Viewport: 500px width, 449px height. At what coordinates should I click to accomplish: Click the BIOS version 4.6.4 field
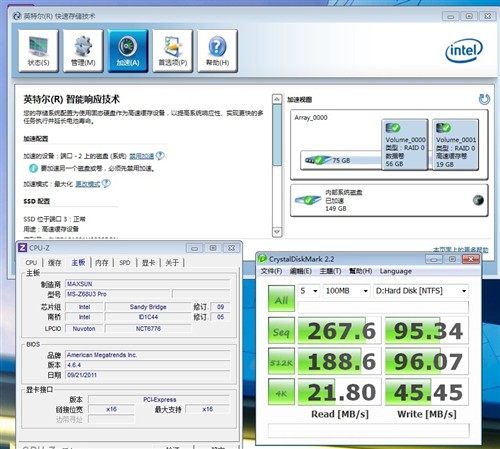[x=148, y=365]
